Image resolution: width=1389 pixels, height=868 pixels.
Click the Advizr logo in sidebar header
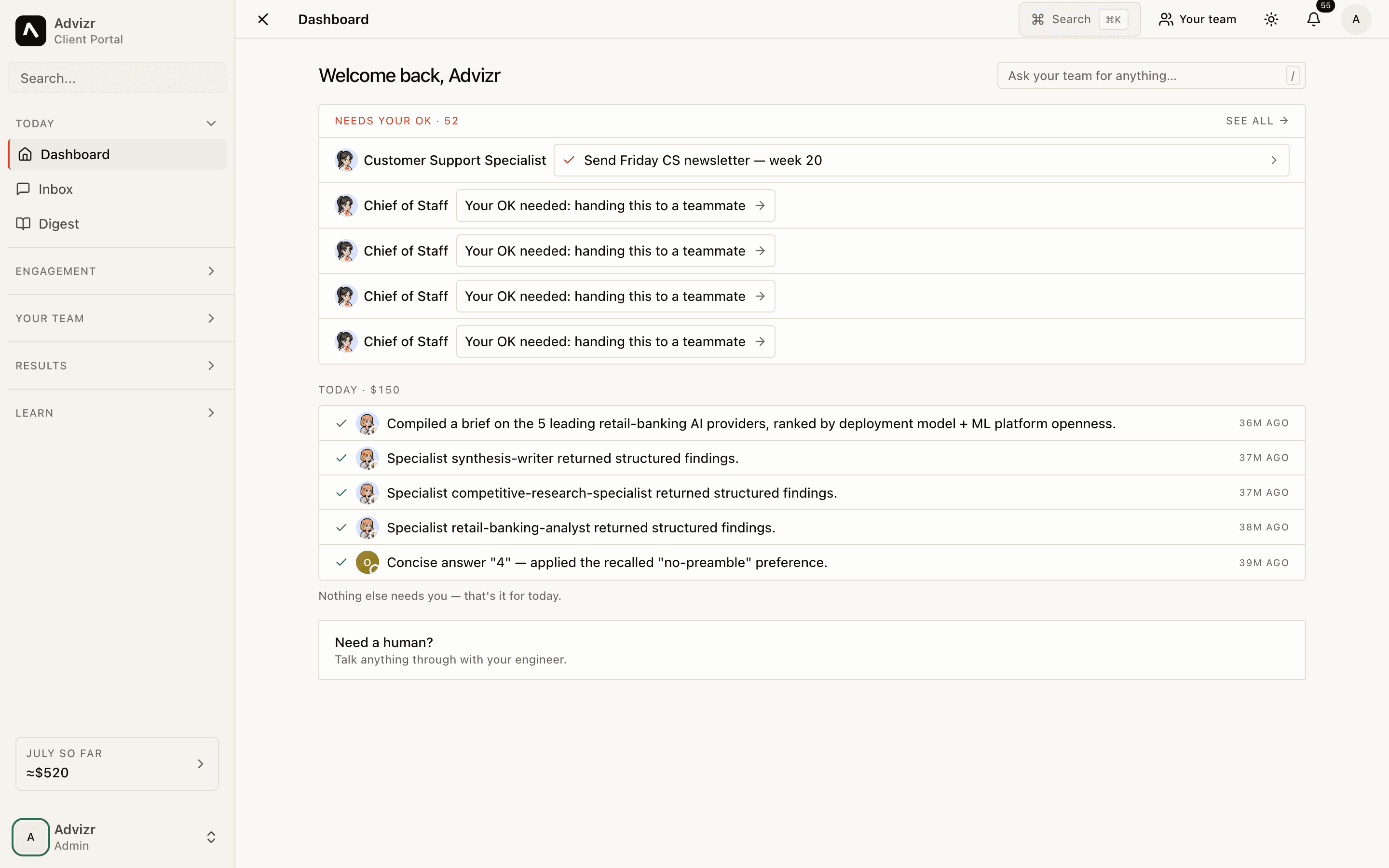[x=30, y=30]
